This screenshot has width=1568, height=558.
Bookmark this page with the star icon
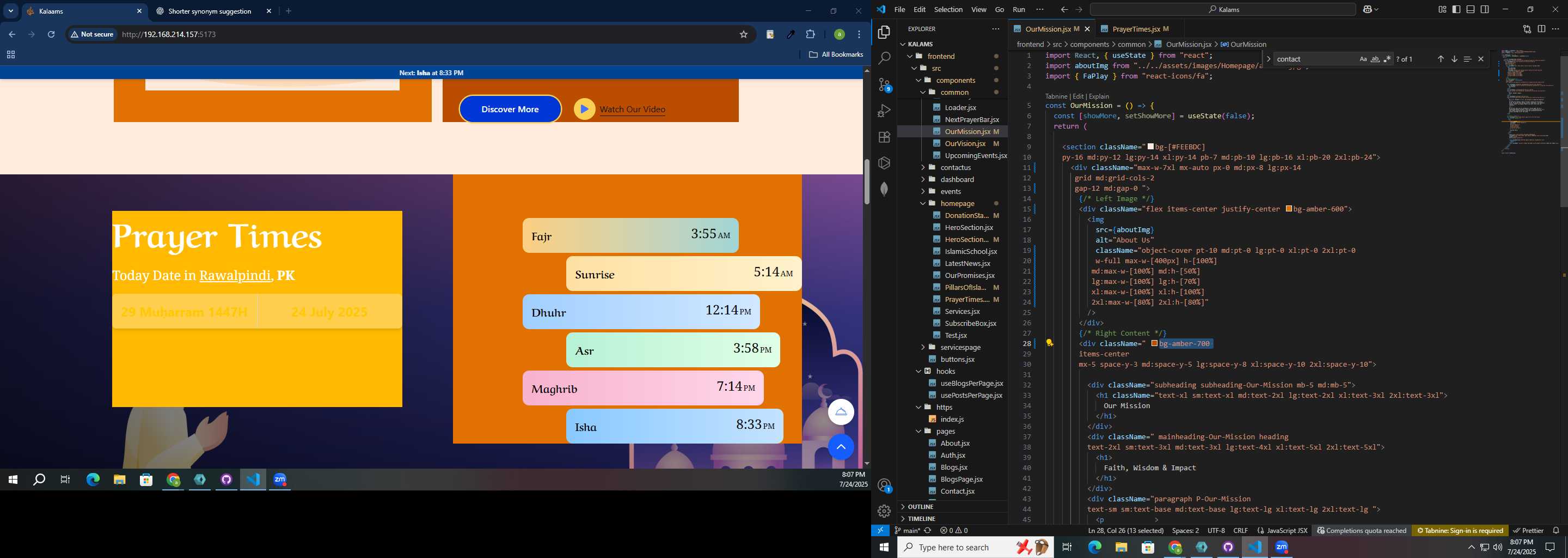[743, 35]
